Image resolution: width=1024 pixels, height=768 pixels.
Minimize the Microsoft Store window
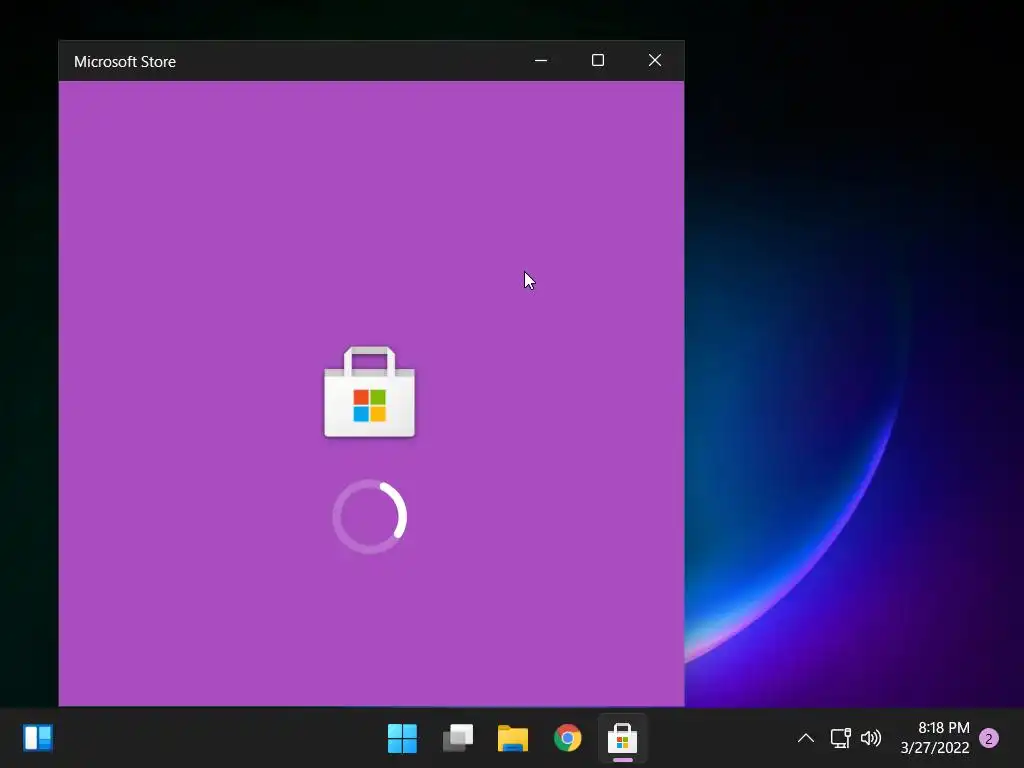pyautogui.click(x=541, y=61)
